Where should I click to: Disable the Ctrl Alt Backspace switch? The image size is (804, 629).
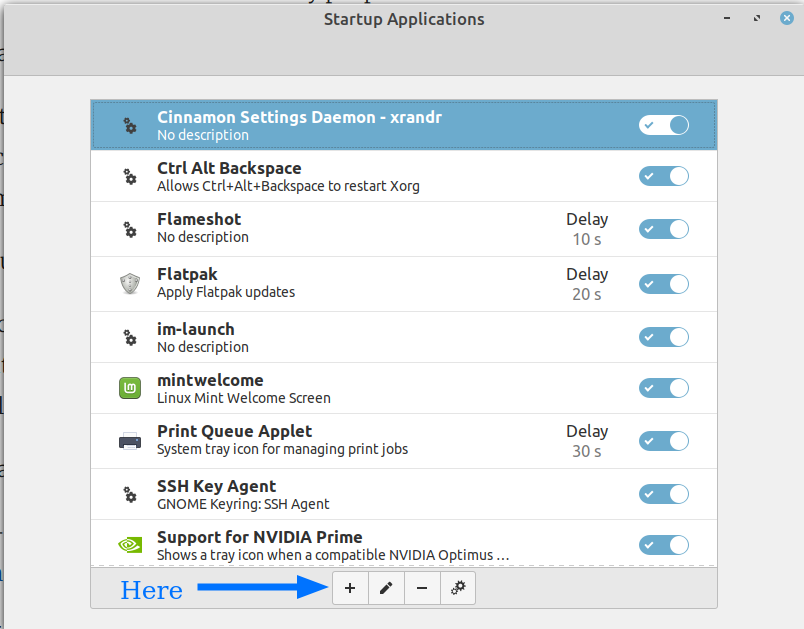point(664,176)
